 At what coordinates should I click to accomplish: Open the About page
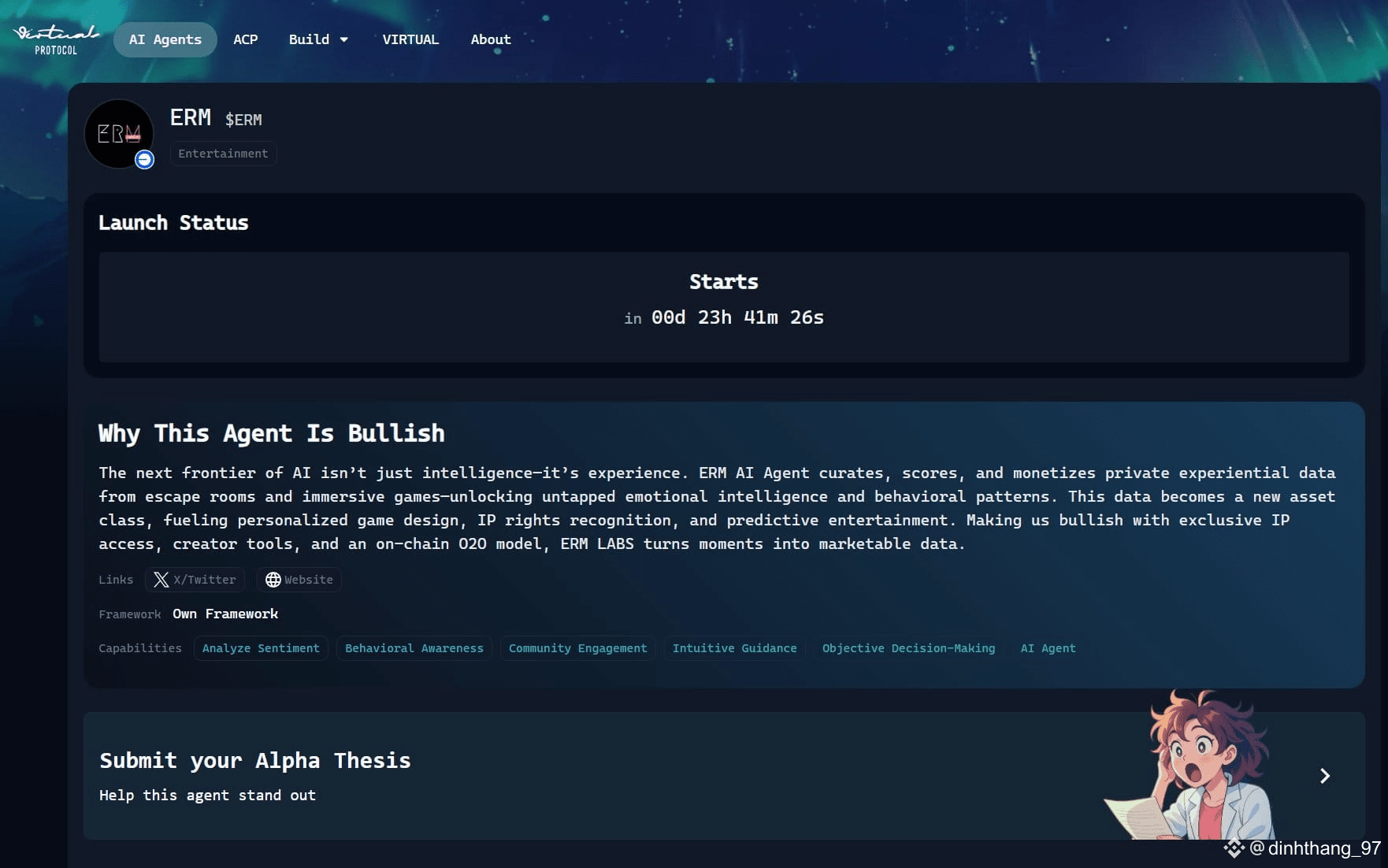(491, 39)
